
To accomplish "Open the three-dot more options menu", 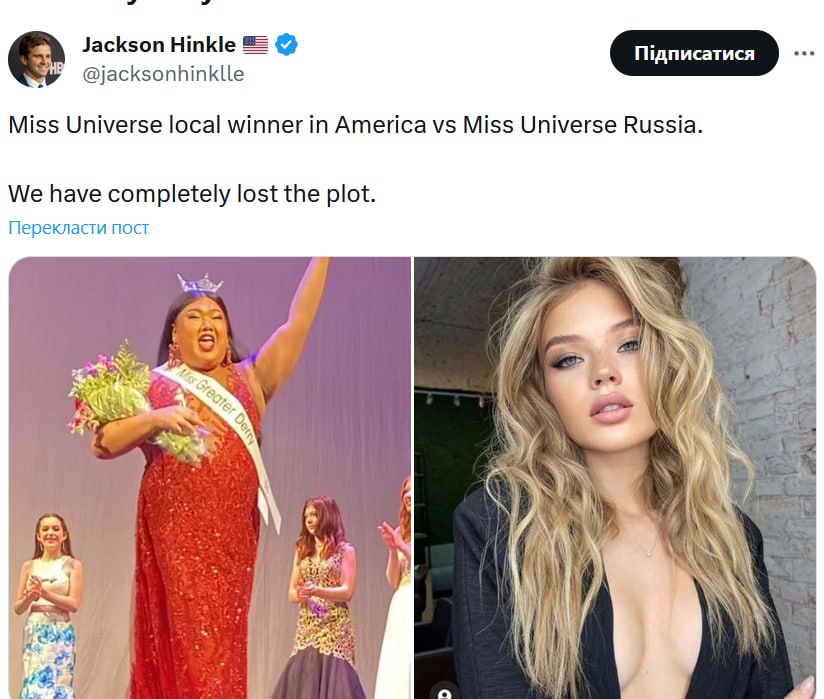I will coord(804,53).
